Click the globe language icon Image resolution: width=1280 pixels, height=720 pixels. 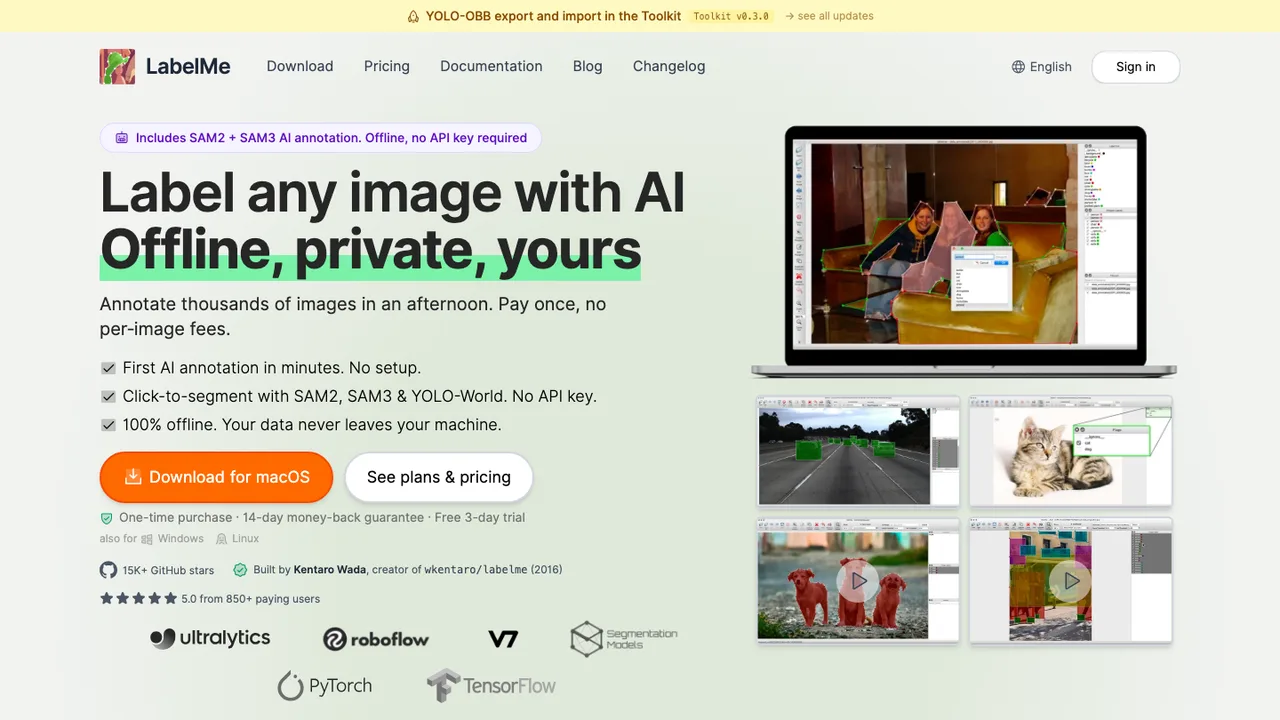tap(1018, 67)
